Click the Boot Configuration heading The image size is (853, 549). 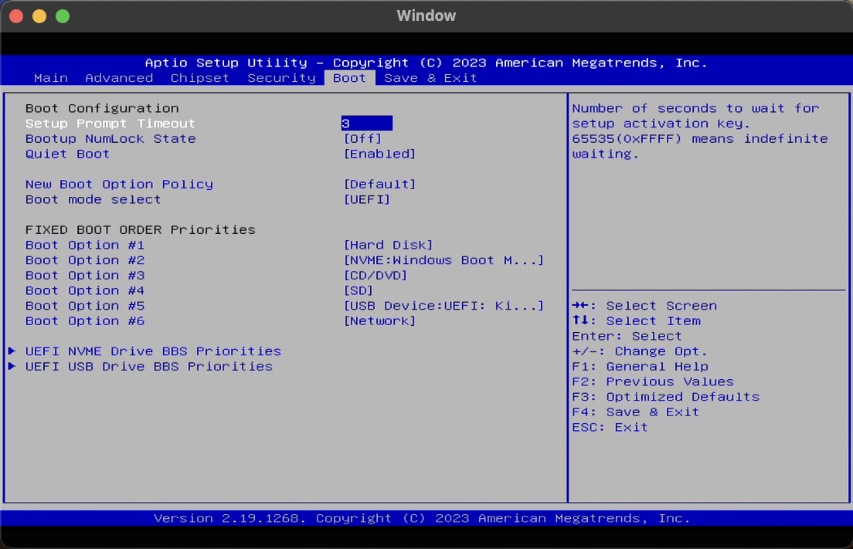[x=102, y=108]
